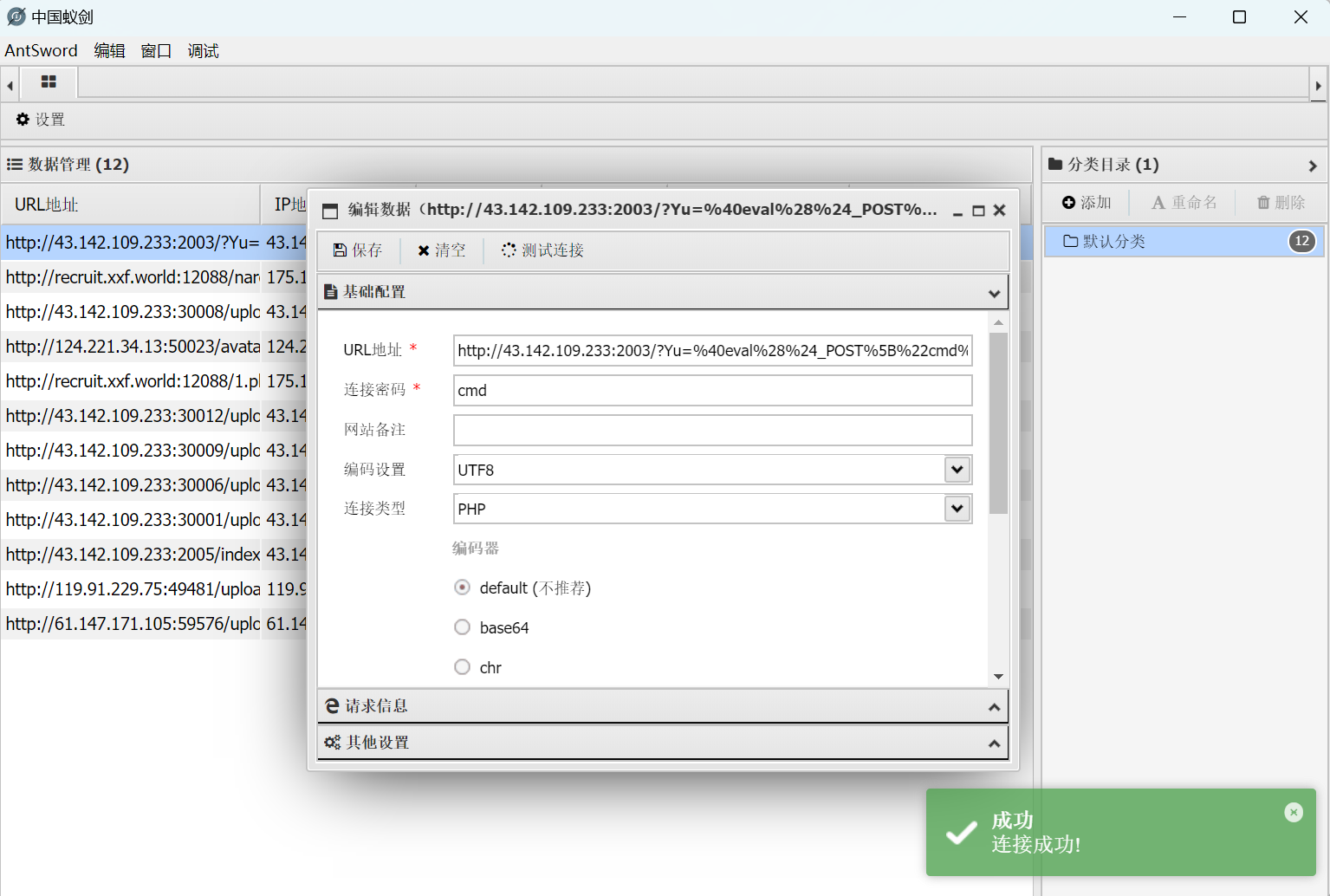This screenshot has height=896, width=1330.
Task: Open the 设置 gear settings
Action: (41, 120)
